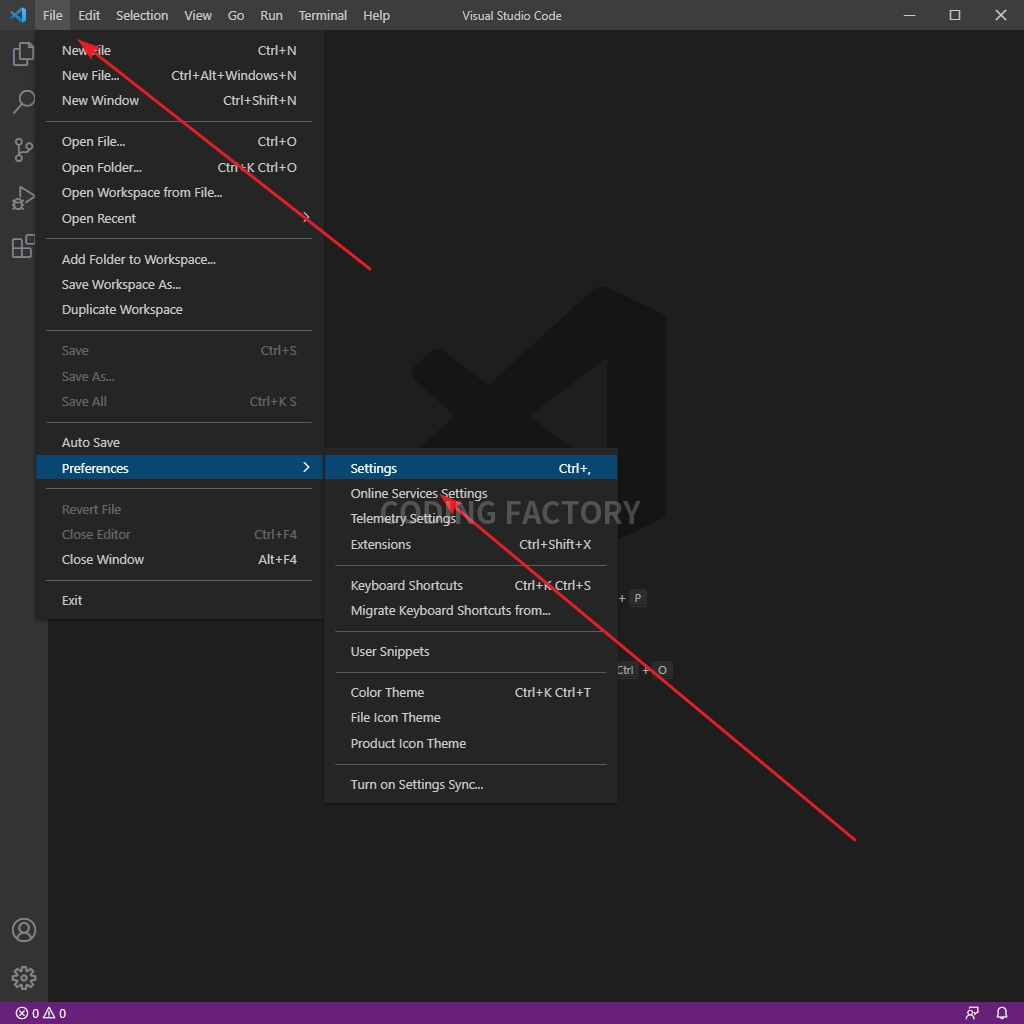1024x1024 pixels.
Task: Open notifications bell in status bar
Action: [1002, 1013]
